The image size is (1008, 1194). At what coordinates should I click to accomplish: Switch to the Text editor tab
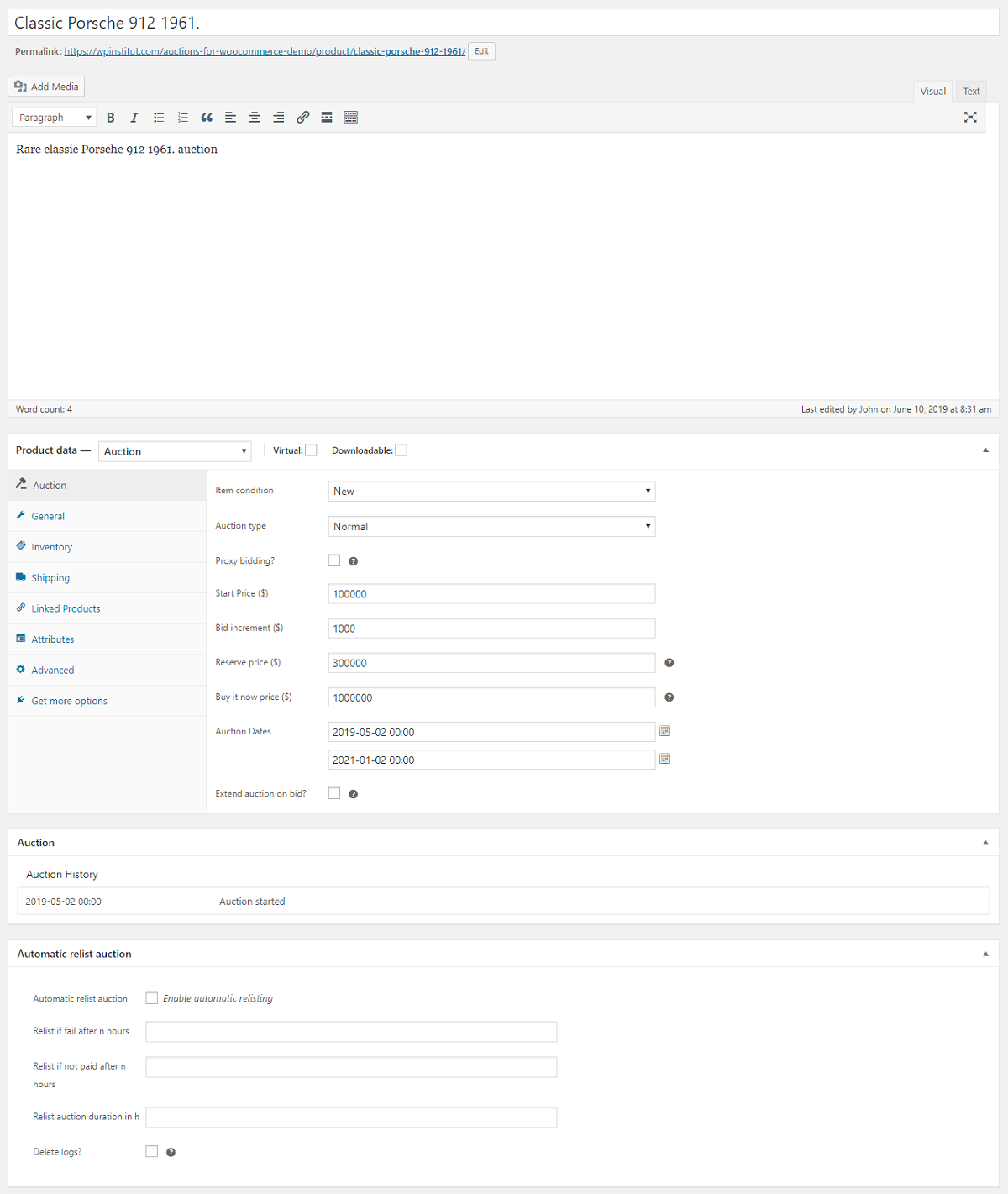click(971, 91)
